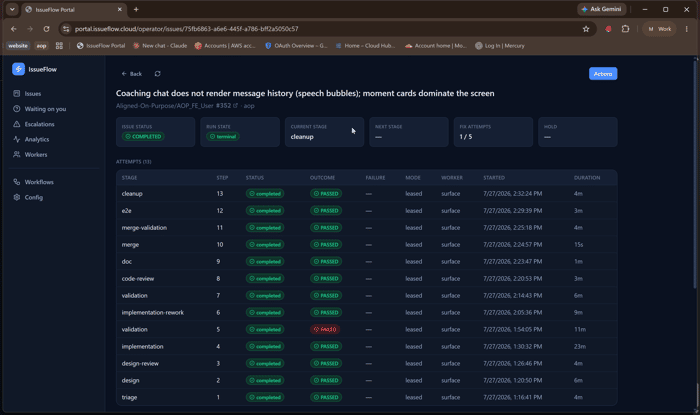Select the cleanup attempt row

click(367, 194)
